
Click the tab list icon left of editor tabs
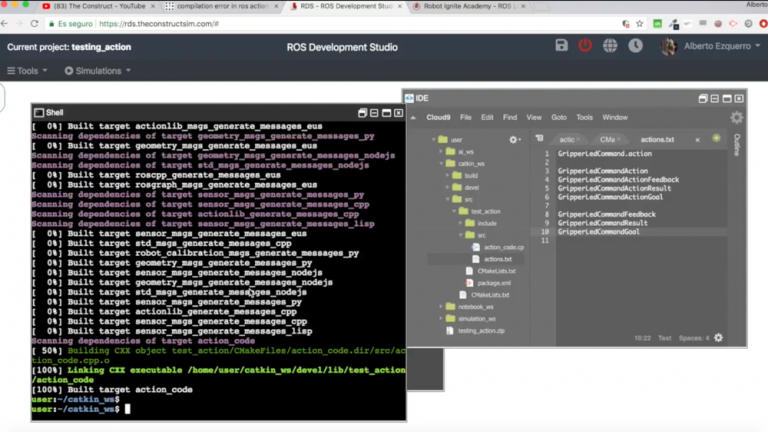point(539,139)
